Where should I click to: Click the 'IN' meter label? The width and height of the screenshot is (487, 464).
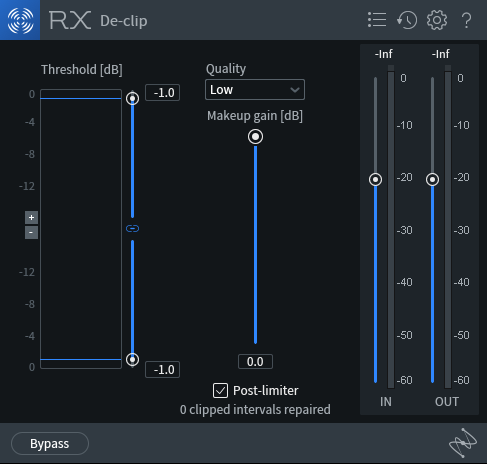[386, 402]
